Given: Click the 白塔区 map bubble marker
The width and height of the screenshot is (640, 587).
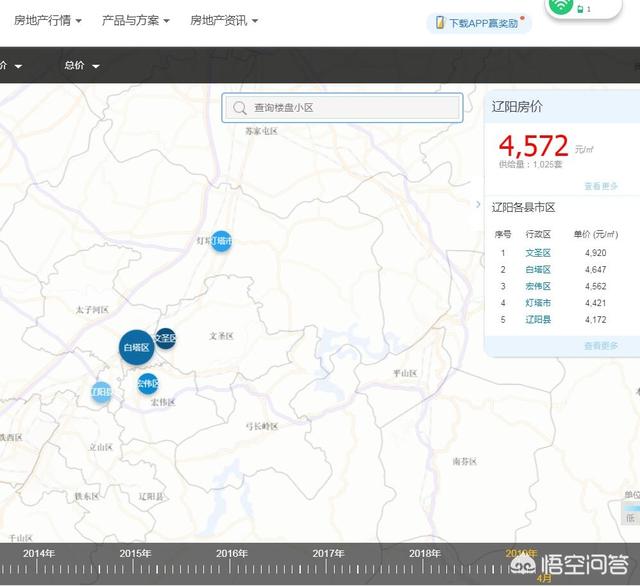Looking at the screenshot, I should [136, 347].
